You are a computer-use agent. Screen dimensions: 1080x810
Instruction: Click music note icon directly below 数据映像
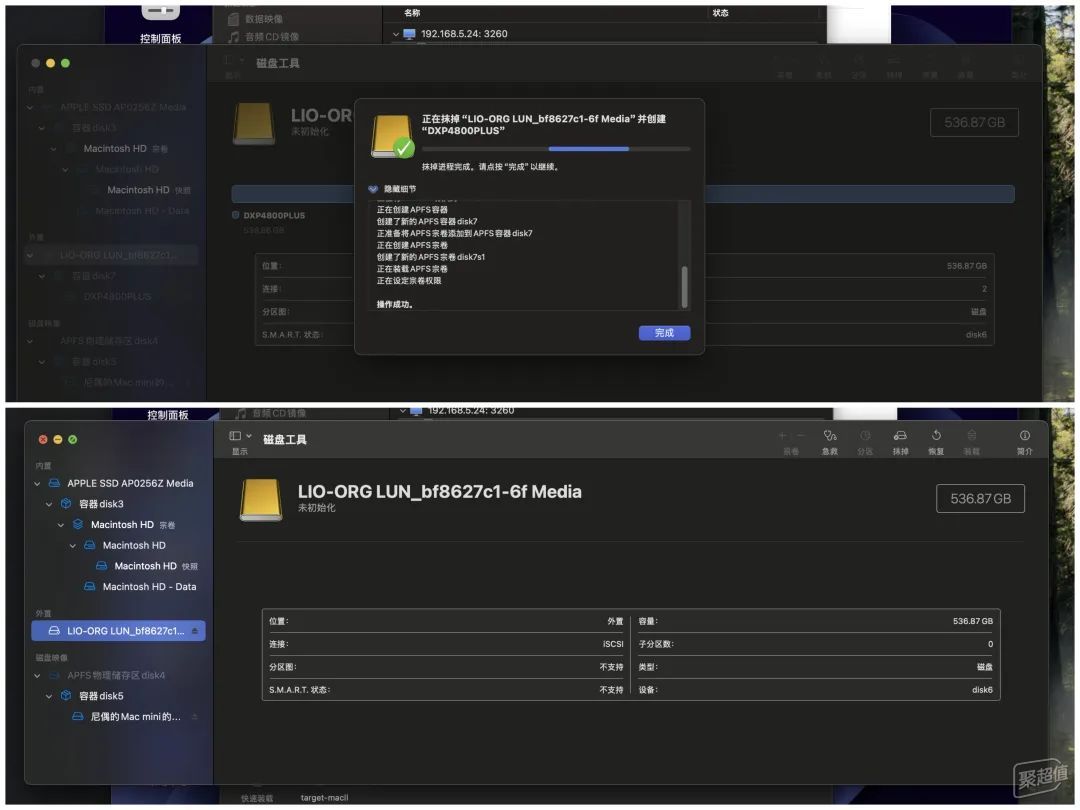coord(233,37)
